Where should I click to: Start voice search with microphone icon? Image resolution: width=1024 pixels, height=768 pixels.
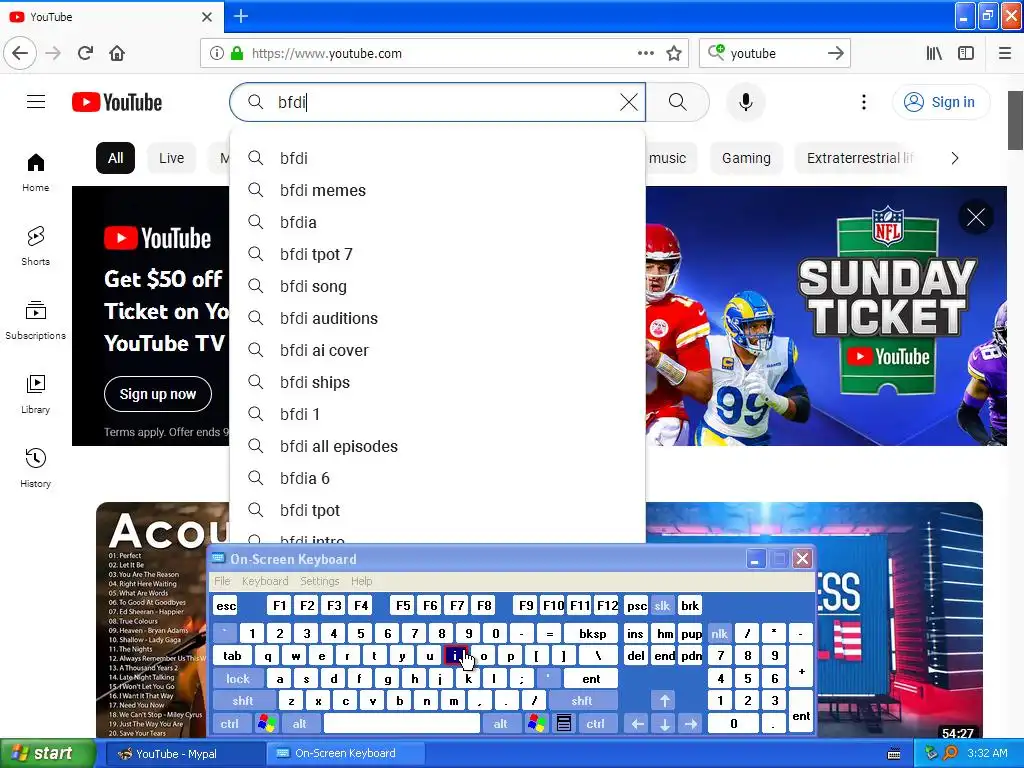[x=746, y=102]
